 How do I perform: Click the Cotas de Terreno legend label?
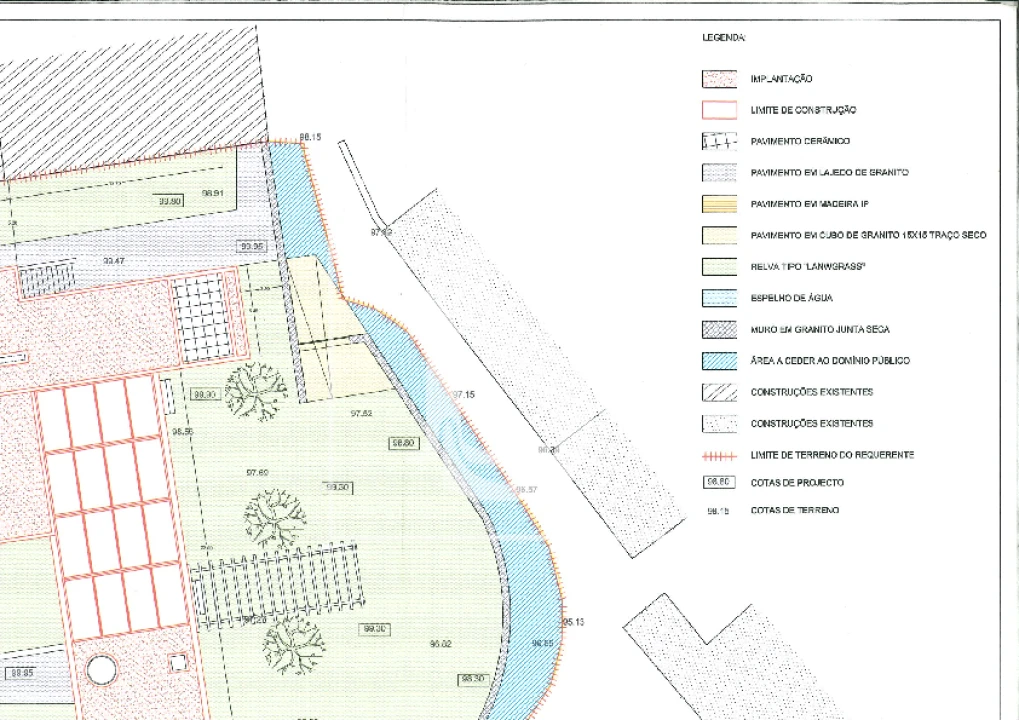(795, 511)
